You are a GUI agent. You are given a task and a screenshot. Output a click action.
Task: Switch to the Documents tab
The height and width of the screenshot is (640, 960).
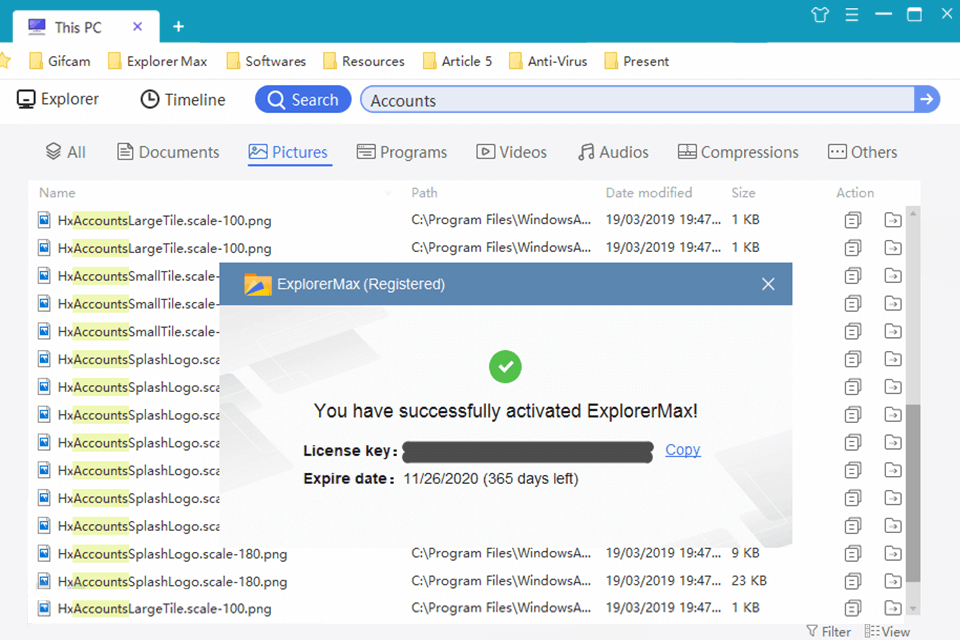pos(167,151)
